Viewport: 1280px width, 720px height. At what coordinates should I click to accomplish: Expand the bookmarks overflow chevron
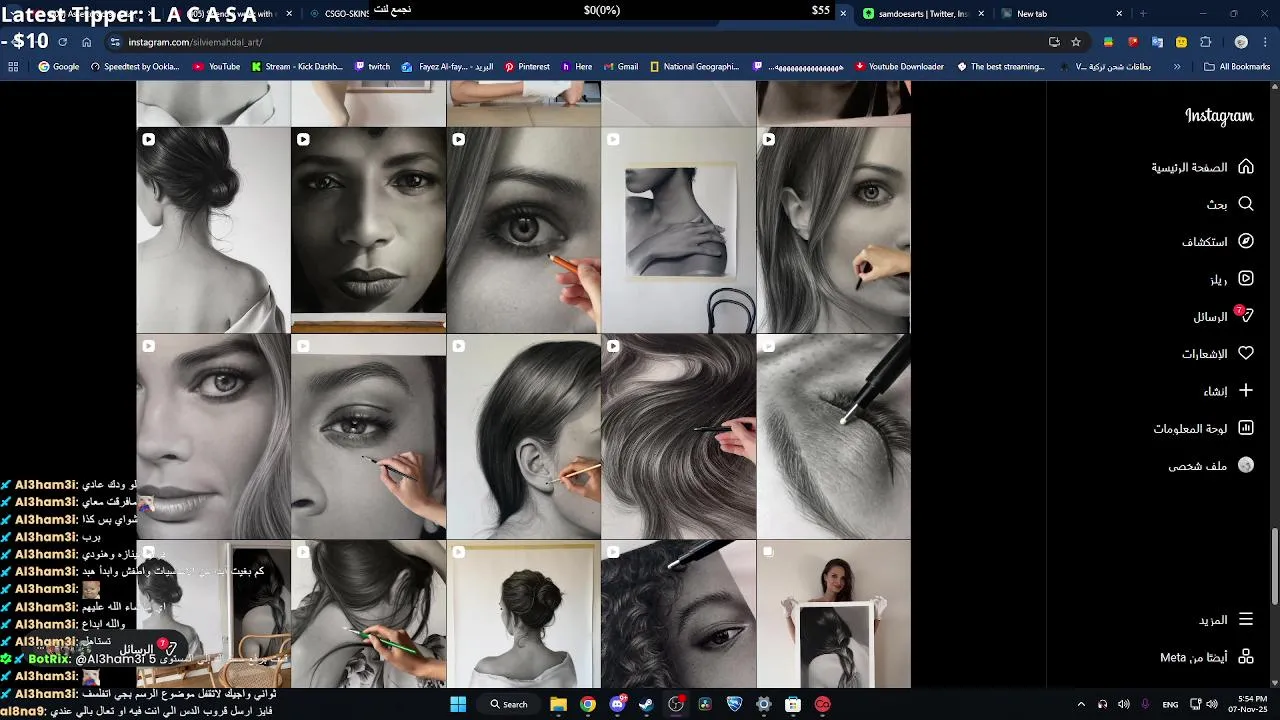pyautogui.click(x=1177, y=67)
